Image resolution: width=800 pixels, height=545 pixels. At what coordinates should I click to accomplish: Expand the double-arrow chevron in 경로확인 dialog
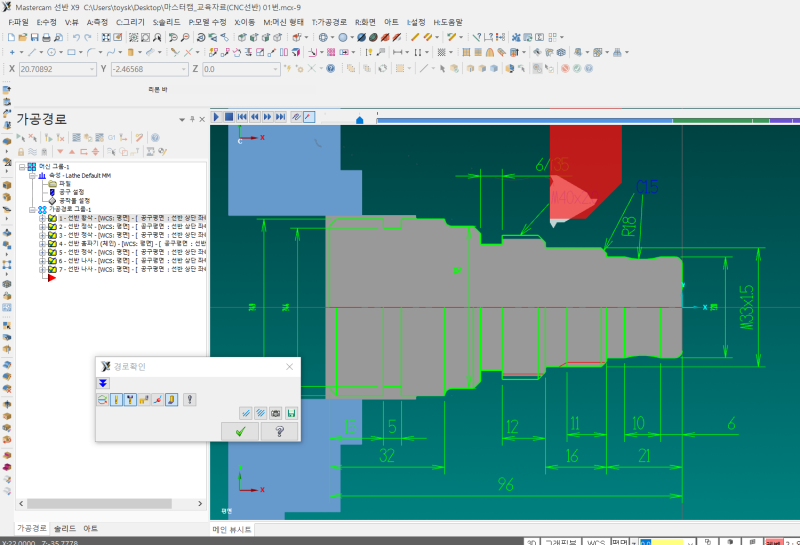pos(103,383)
